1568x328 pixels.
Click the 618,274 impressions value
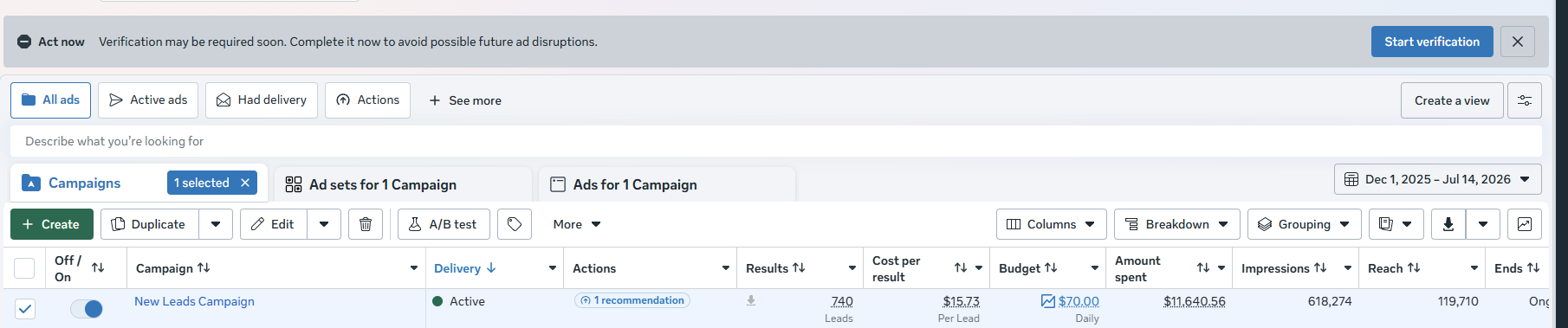[1330, 301]
